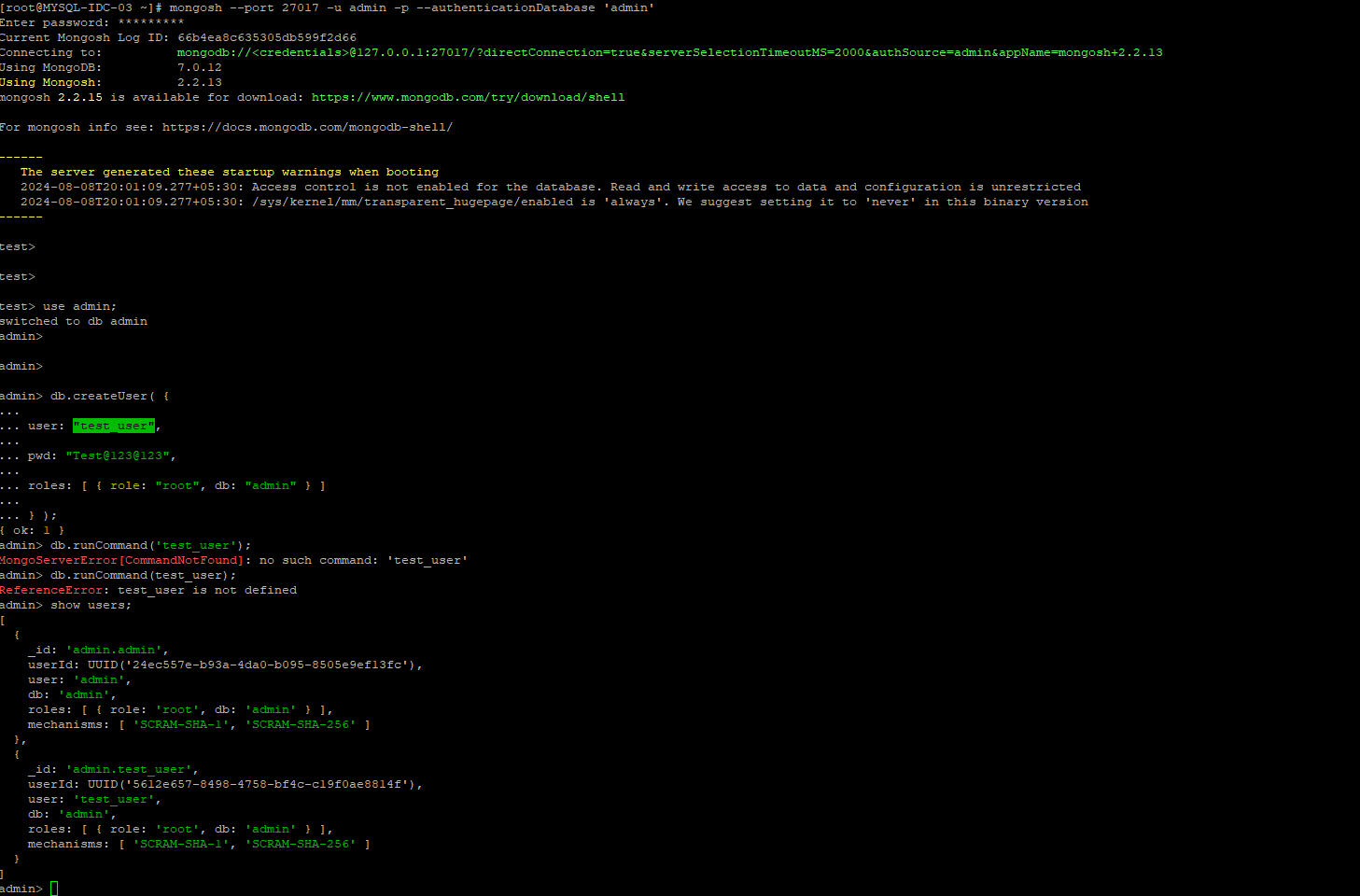The height and width of the screenshot is (896, 1360).
Task: Click the 'admin.test_user' _id value
Action: (x=129, y=769)
